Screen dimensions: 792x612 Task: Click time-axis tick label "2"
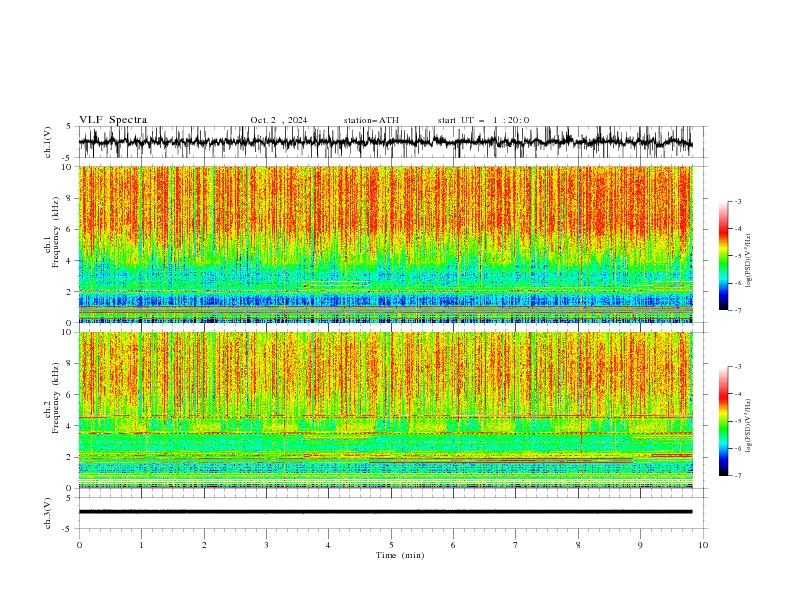pos(204,545)
